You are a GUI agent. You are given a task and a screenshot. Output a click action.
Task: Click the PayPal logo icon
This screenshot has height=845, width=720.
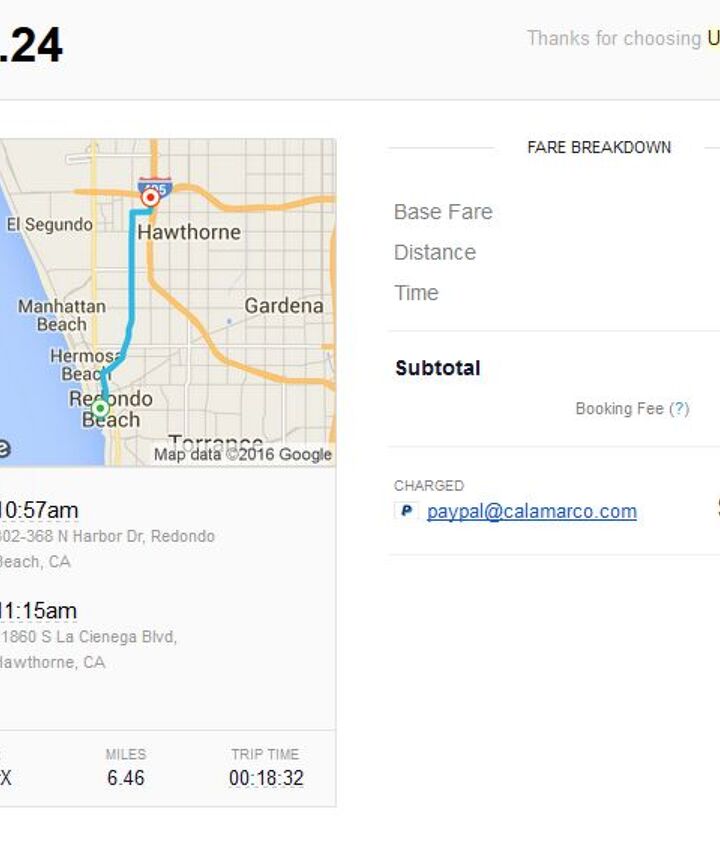coord(406,511)
